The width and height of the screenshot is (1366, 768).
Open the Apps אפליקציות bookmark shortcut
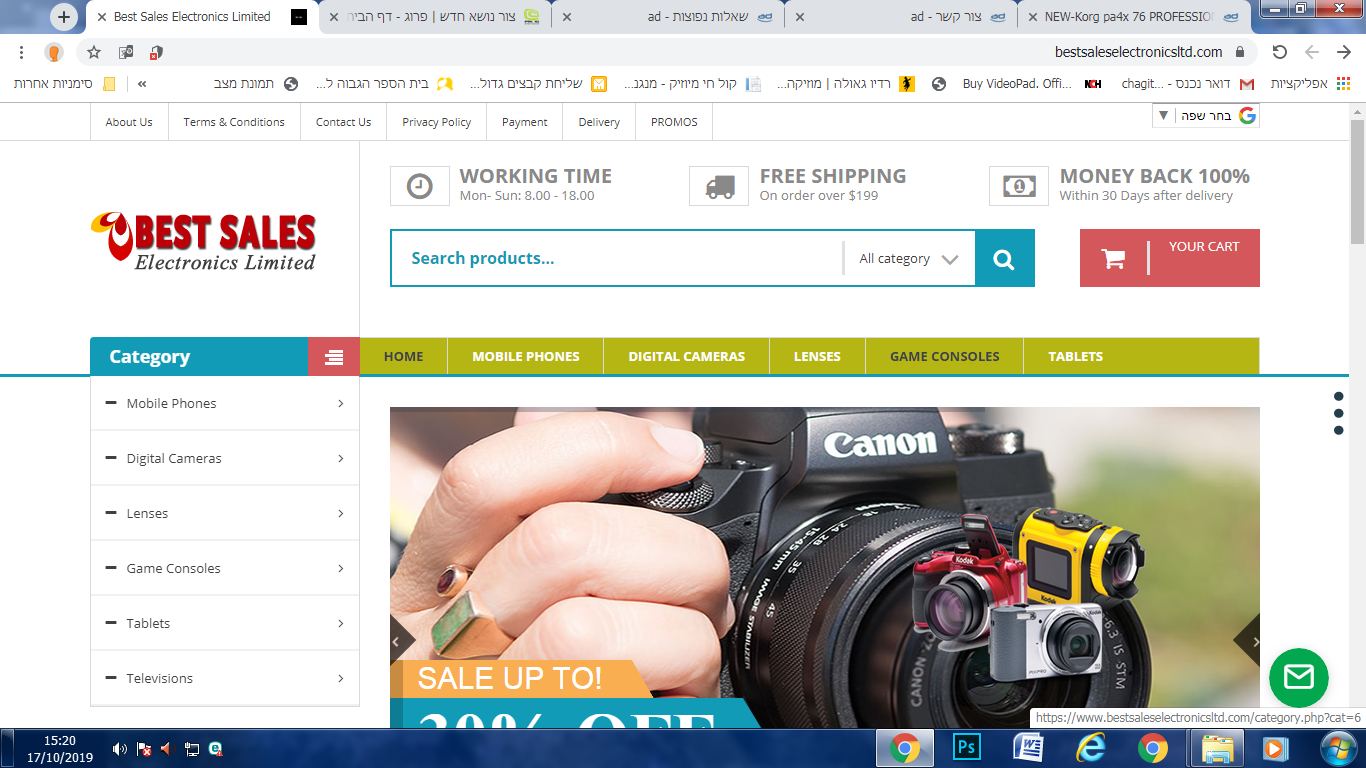pos(1311,84)
